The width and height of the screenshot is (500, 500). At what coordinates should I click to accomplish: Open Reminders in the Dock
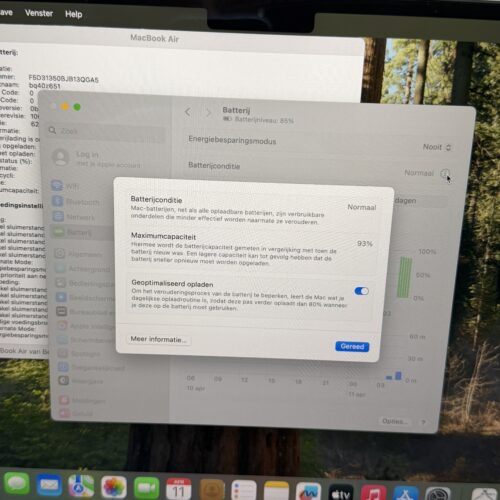pyautogui.click(x=244, y=491)
